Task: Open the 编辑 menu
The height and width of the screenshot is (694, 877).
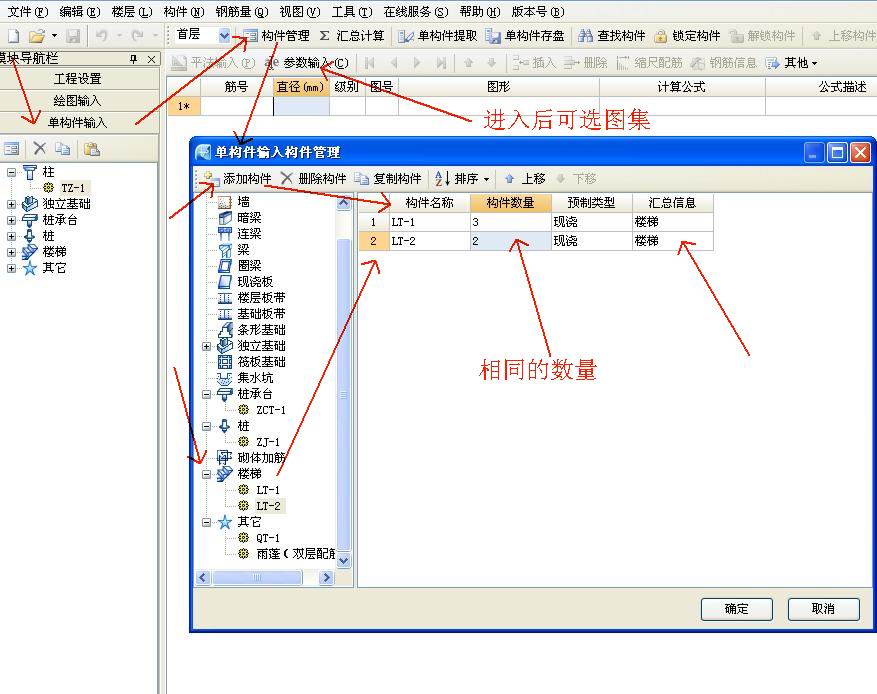Action: pos(80,11)
